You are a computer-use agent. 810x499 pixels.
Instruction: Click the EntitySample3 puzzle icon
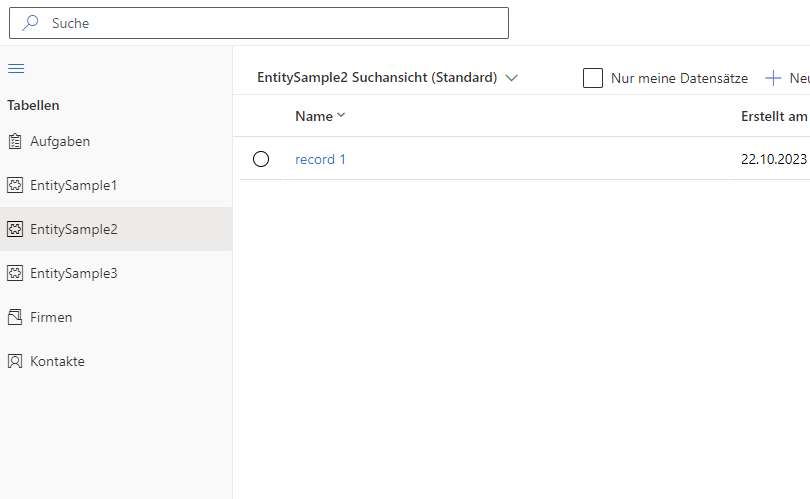tap(15, 273)
